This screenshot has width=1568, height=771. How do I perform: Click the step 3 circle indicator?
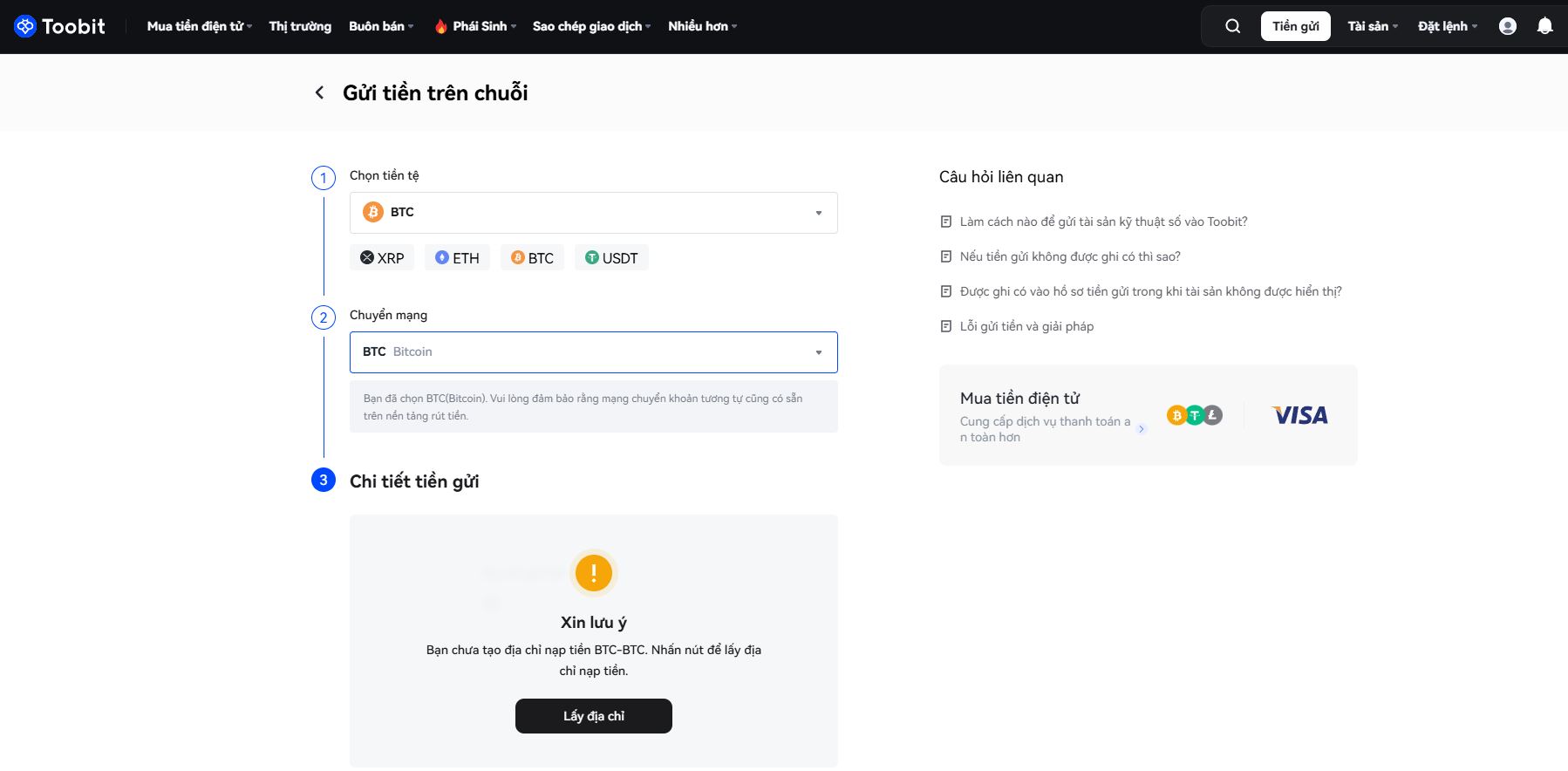click(324, 480)
